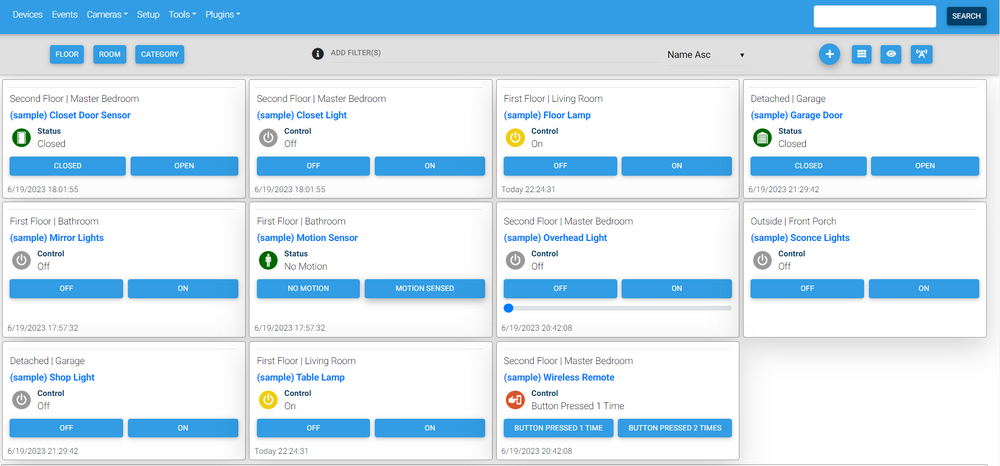Click the Overhead Light dimmer slider
This screenshot has height=466, width=1000.
click(x=618, y=308)
